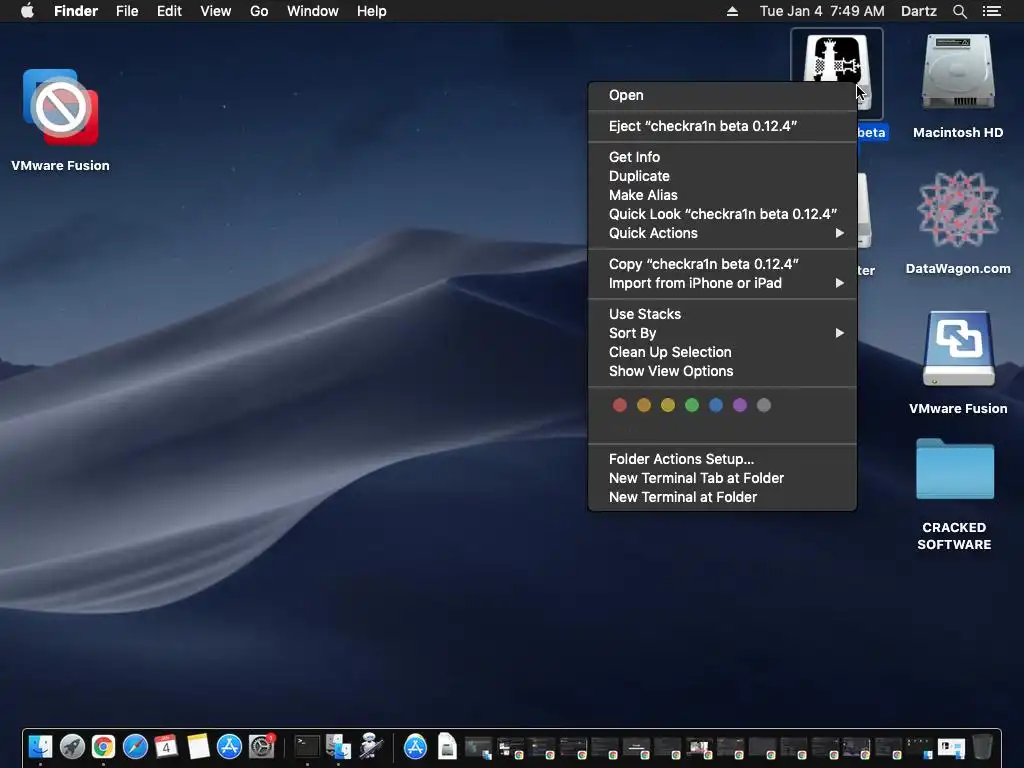Expand the Quick Actions submenu
The width and height of the screenshot is (1024, 768).
[x=722, y=232]
